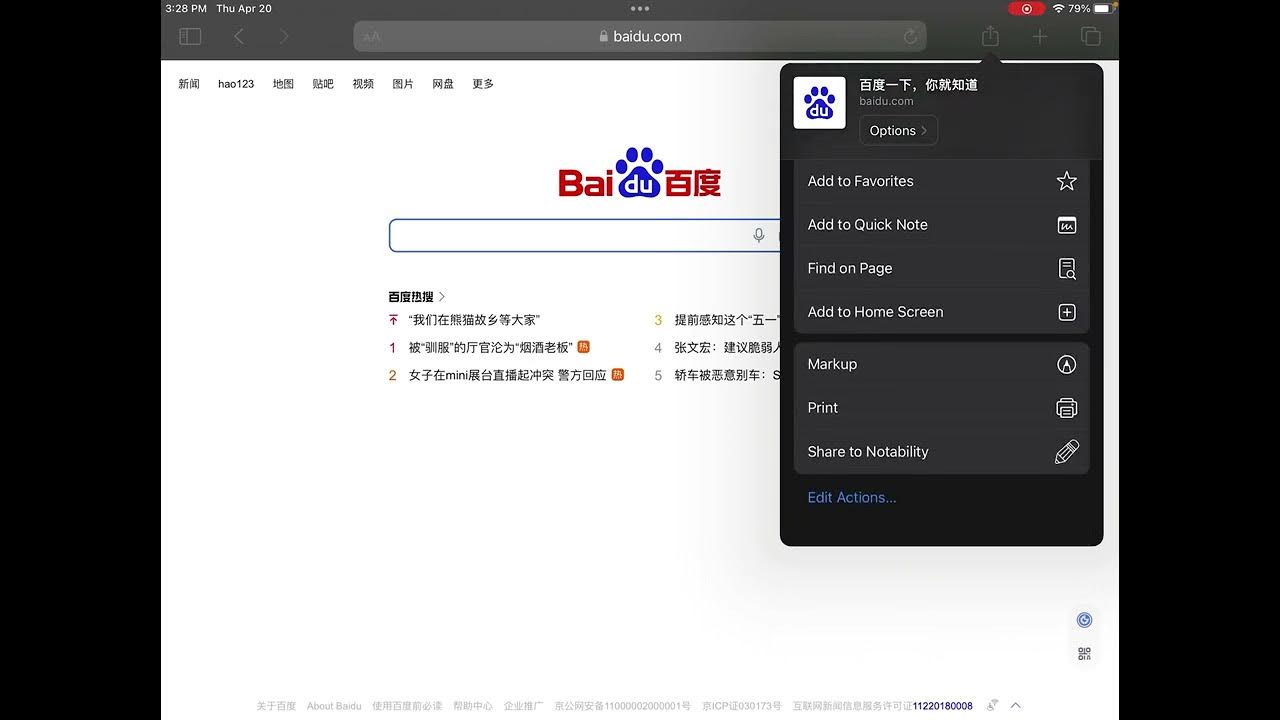Show tab overview icon
This screenshot has width=1280, height=720.
tap(1091, 37)
